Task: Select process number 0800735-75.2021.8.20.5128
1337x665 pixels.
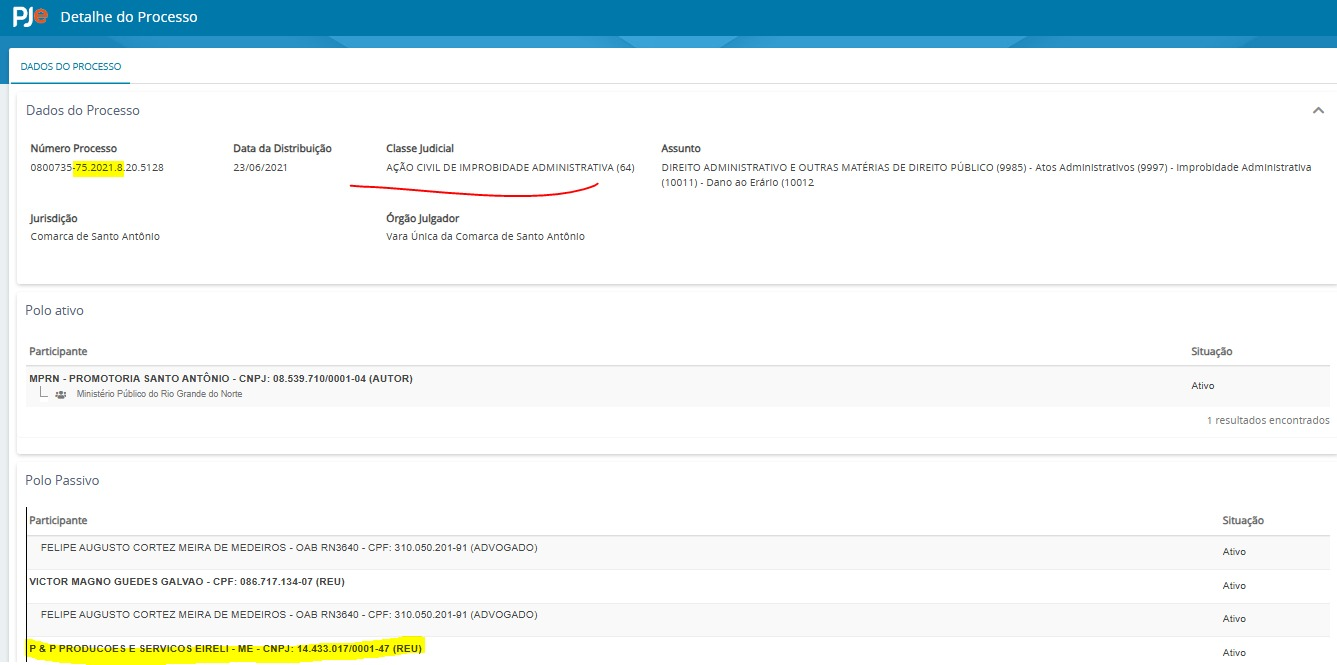Action: click(x=97, y=167)
